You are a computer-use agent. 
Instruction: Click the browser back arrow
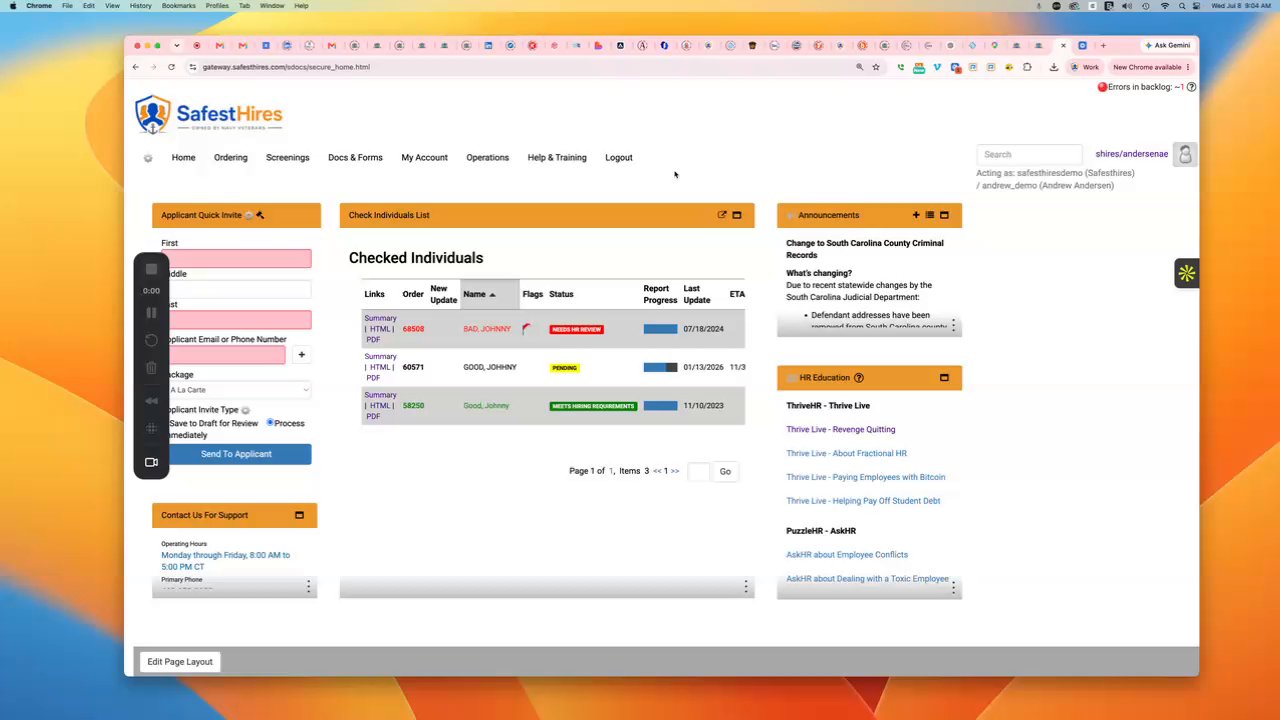click(x=136, y=67)
